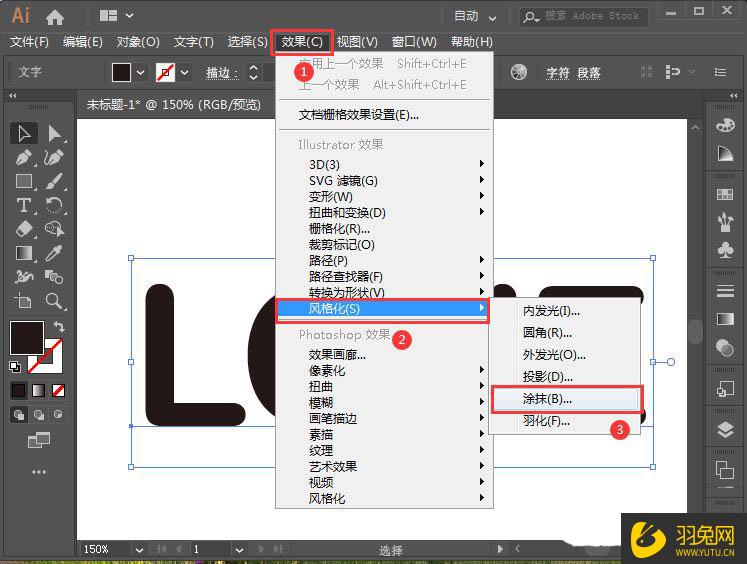Select the Selection tool arrow
Image resolution: width=747 pixels, height=564 pixels.
coord(24,133)
